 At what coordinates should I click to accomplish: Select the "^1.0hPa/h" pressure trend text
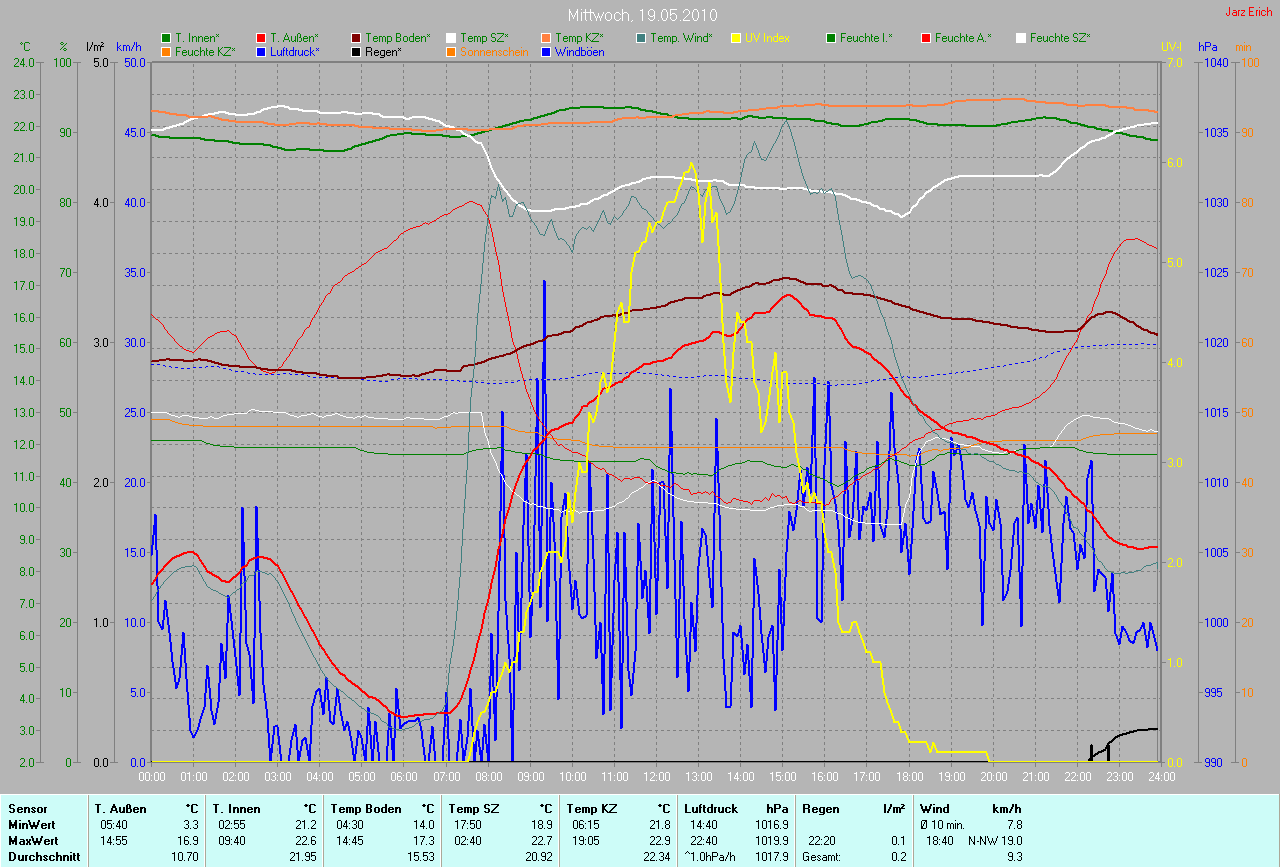(712, 857)
